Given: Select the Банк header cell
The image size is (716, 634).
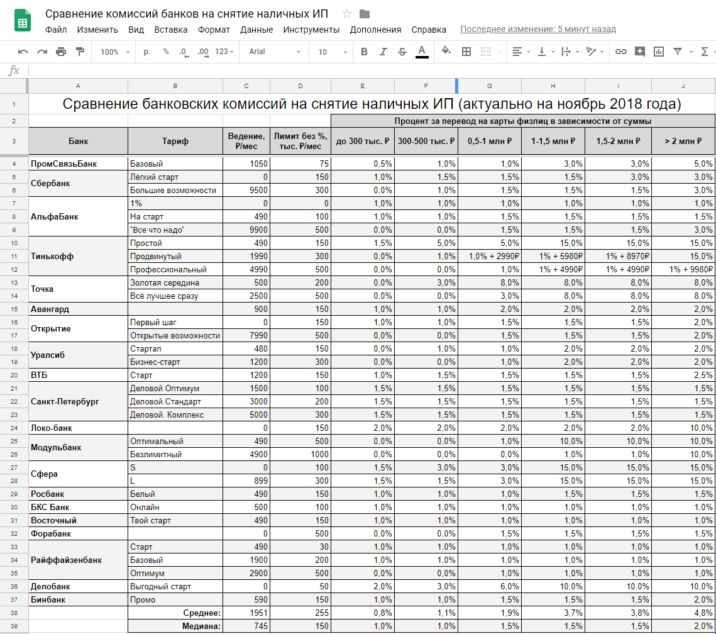Looking at the screenshot, I should pyautogui.click(x=78, y=141).
